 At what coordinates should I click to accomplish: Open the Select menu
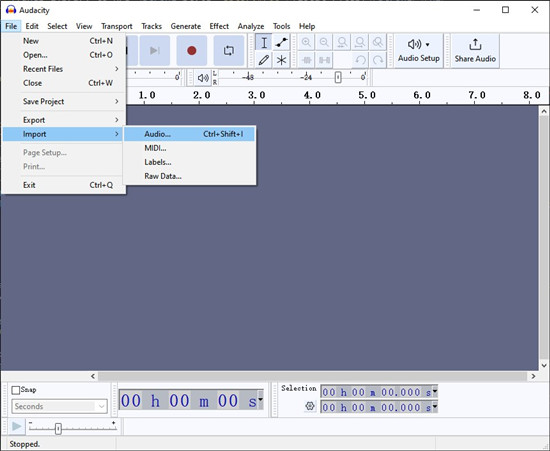pos(57,26)
